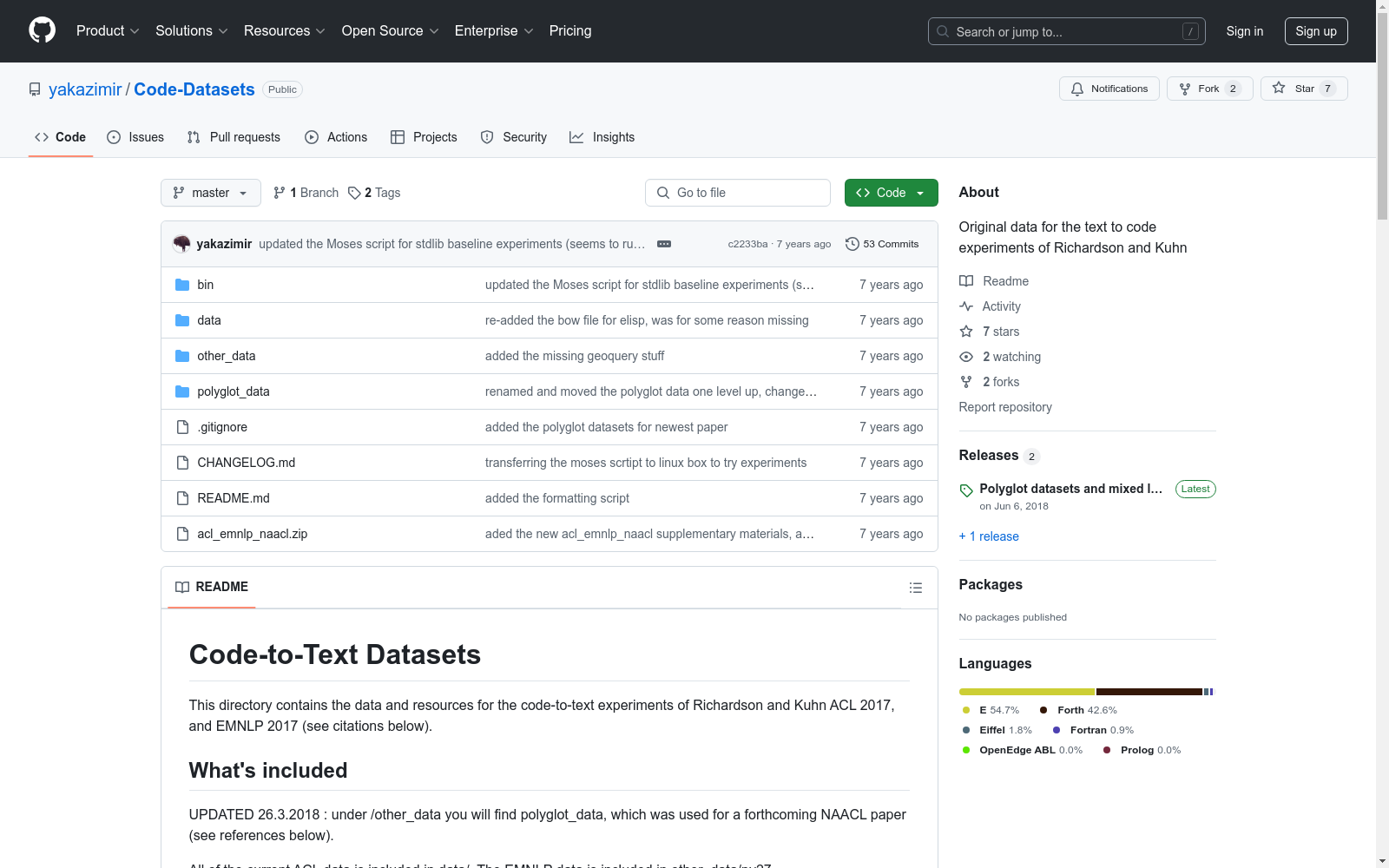Open the master branch dropdown
Image resolution: width=1389 pixels, height=868 pixels.
[211, 193]
